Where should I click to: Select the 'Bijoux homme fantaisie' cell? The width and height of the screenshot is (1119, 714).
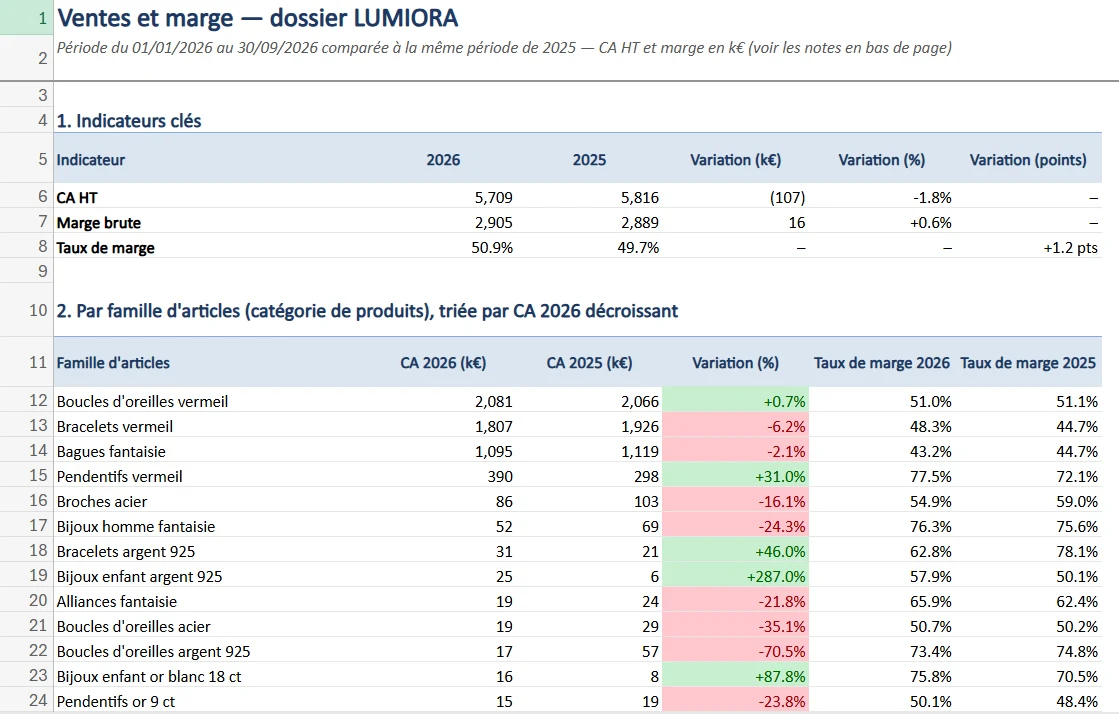(214, 525)
